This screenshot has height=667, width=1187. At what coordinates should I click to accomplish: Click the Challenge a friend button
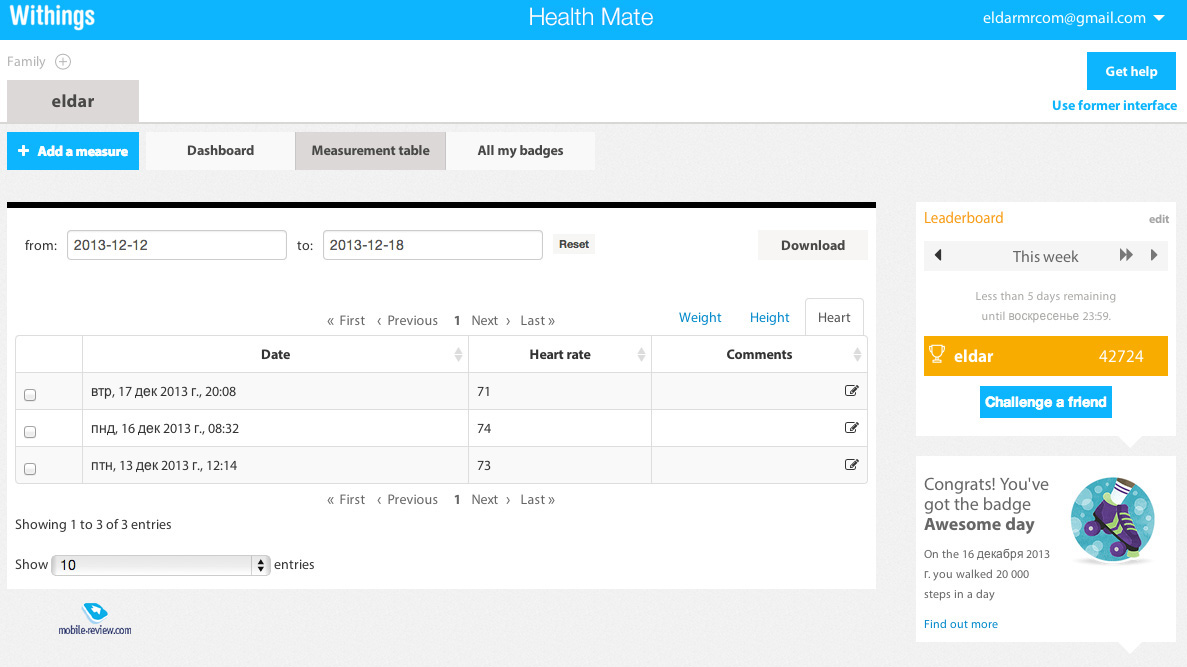1045,402
